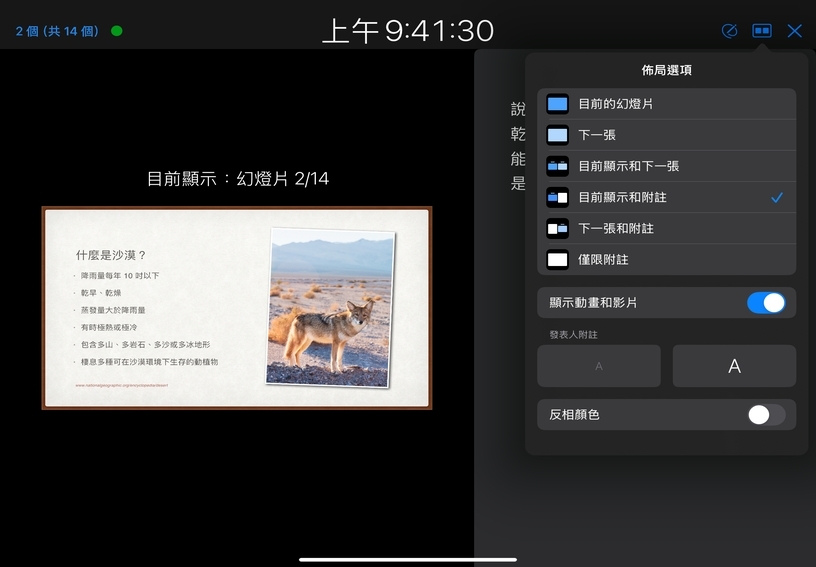Click the 目前顯示和下一張 layout icon

click(x=558, y=166)
